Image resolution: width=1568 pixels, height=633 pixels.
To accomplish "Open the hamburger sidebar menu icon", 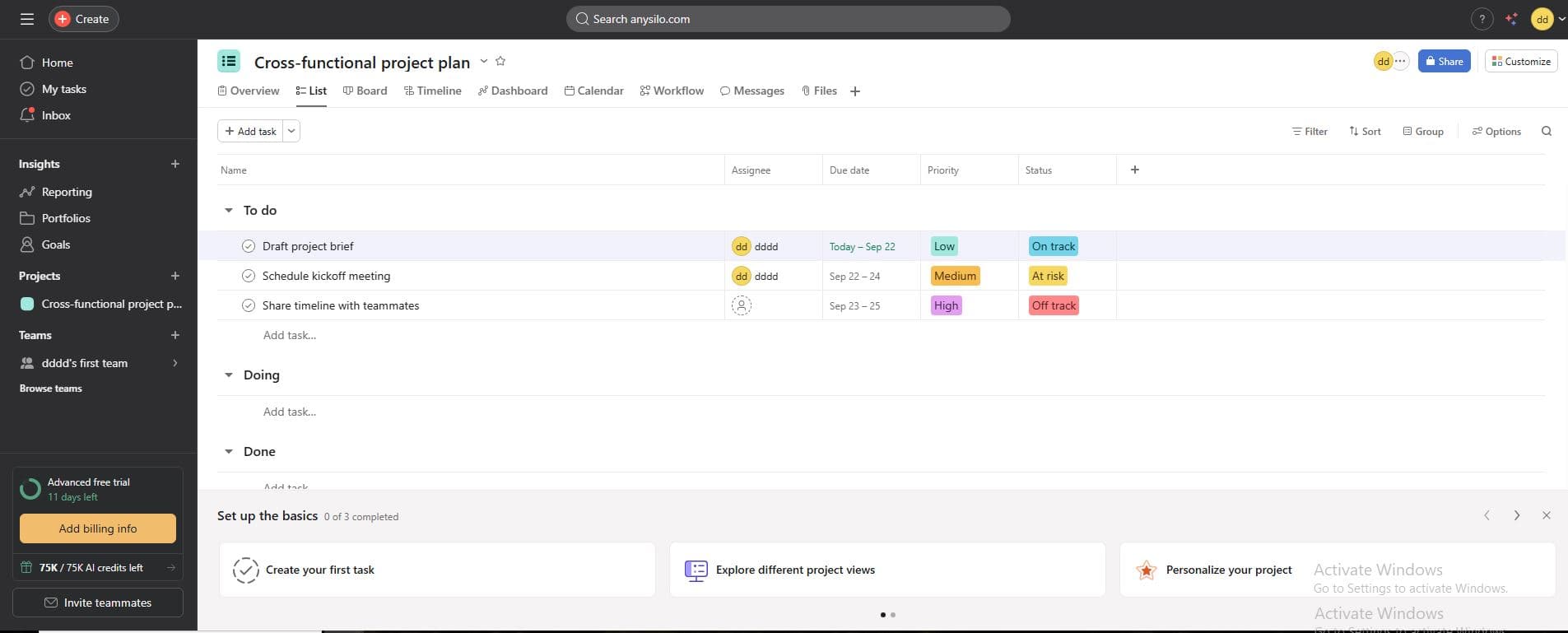I will pyautogui.click(x=27, y=19).
